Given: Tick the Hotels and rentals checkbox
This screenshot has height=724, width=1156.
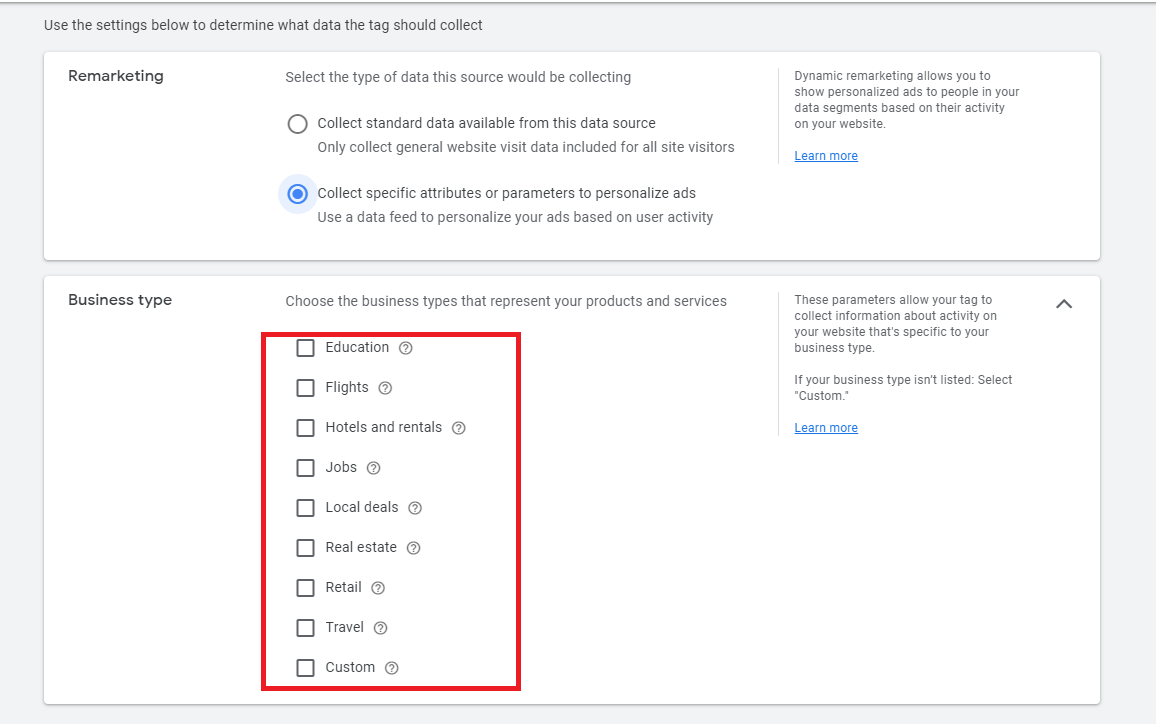Looking at the screenshot, I should [x=305, y=428].
